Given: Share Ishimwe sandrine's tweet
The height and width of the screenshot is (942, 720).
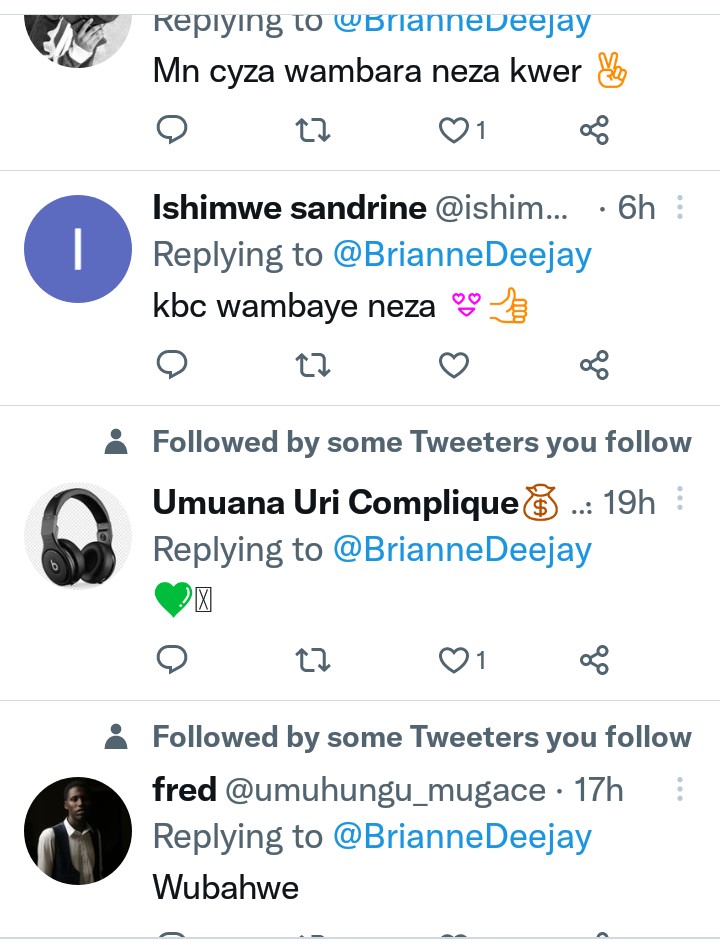Looking at the screenshot, I should click(594, 366).
